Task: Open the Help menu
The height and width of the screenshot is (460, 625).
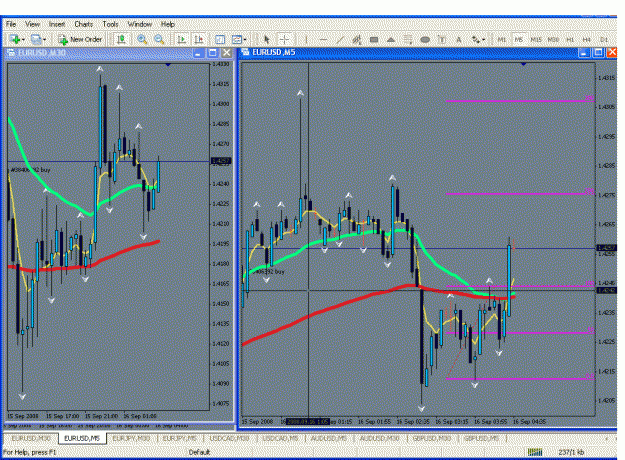Action: pyautogui.click(x=168, y=24)
